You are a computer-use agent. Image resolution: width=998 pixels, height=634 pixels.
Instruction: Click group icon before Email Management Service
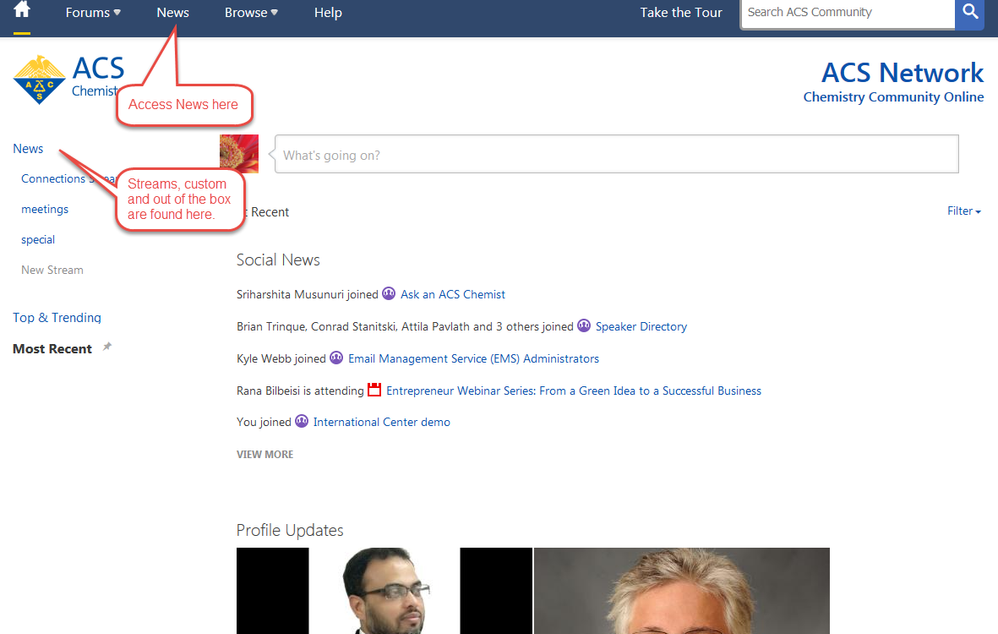(x=337, y=358)
